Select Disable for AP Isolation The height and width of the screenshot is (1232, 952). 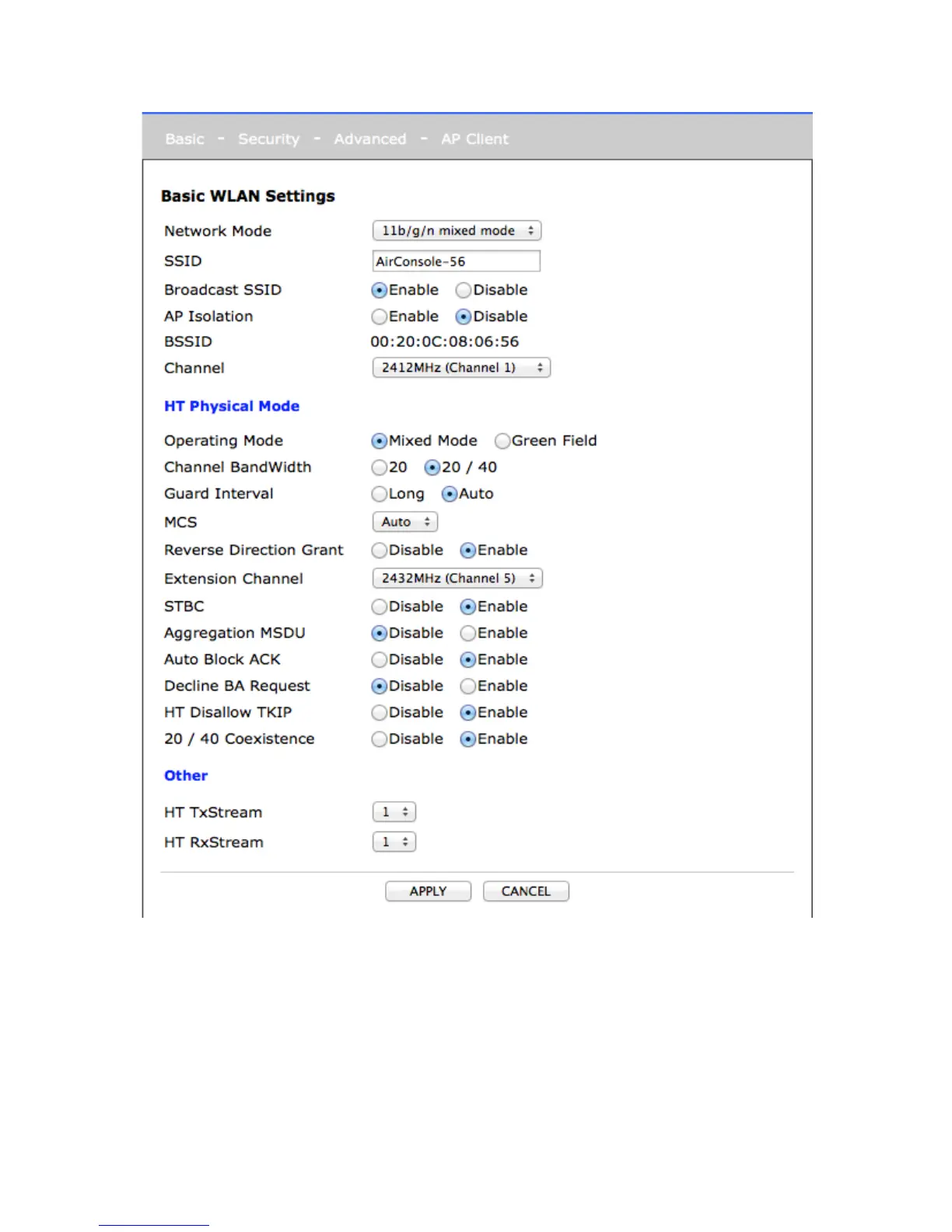[x=464, y=317]
